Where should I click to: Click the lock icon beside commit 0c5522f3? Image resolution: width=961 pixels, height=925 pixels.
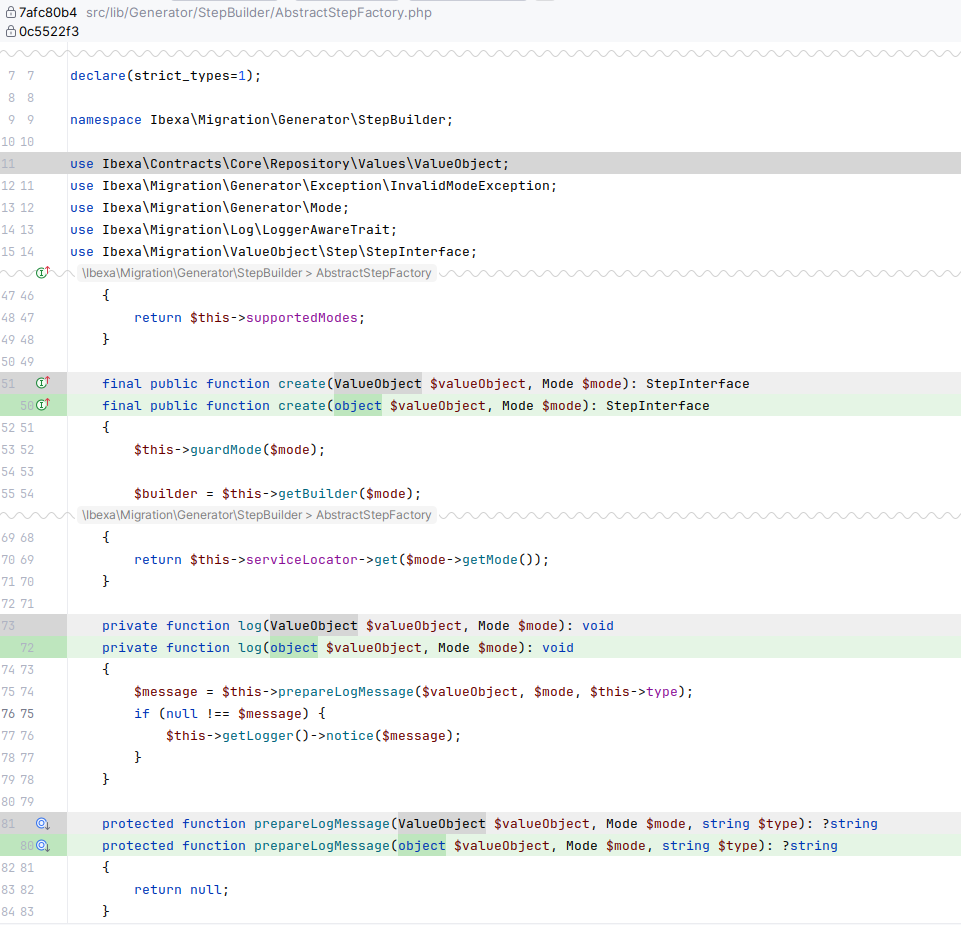(x=10, y=31)
